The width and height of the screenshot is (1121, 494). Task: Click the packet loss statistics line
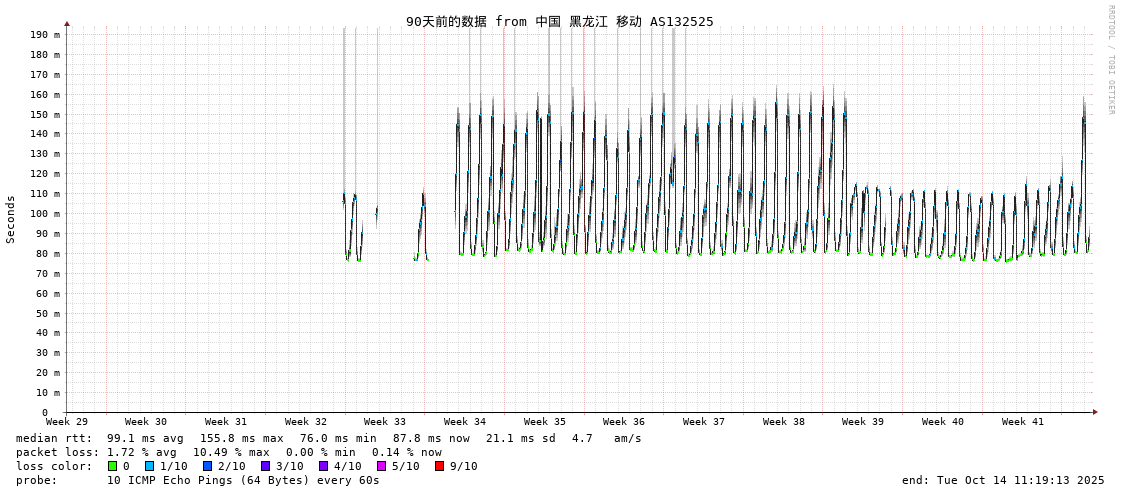228,452
